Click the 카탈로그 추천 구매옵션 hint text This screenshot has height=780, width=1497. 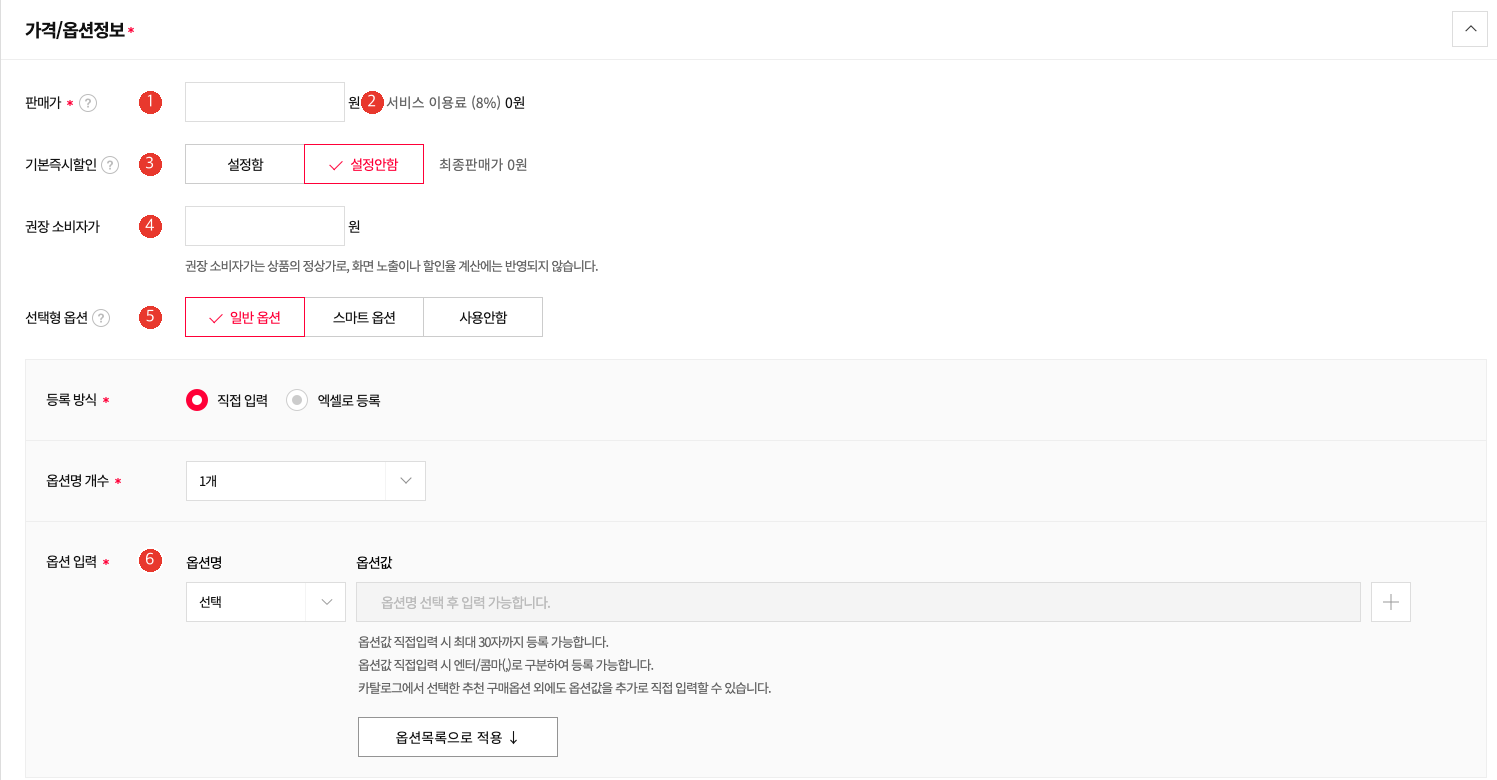coord(565,688)
